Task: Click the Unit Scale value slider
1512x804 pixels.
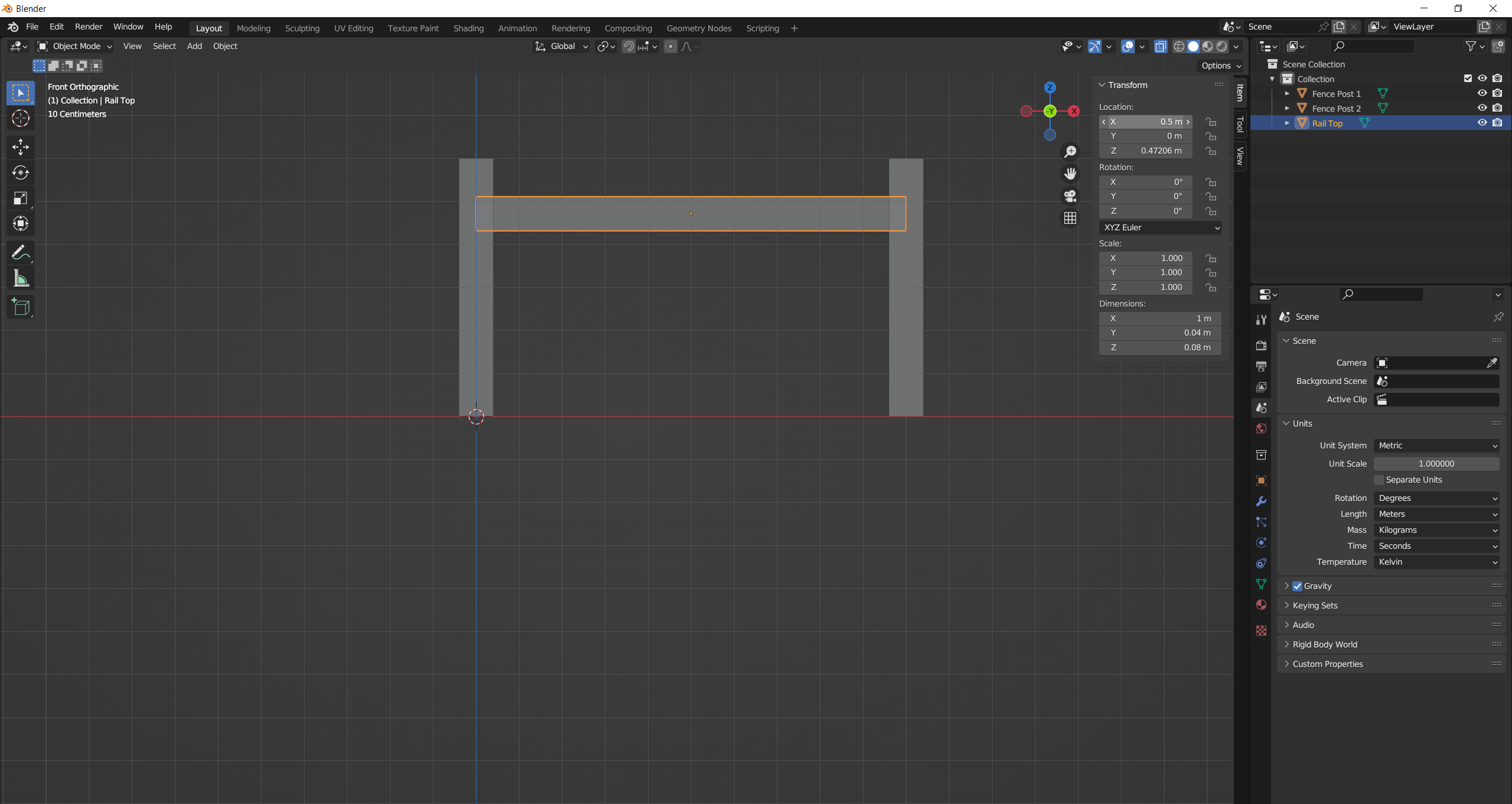Action: tap(1436, 464)
